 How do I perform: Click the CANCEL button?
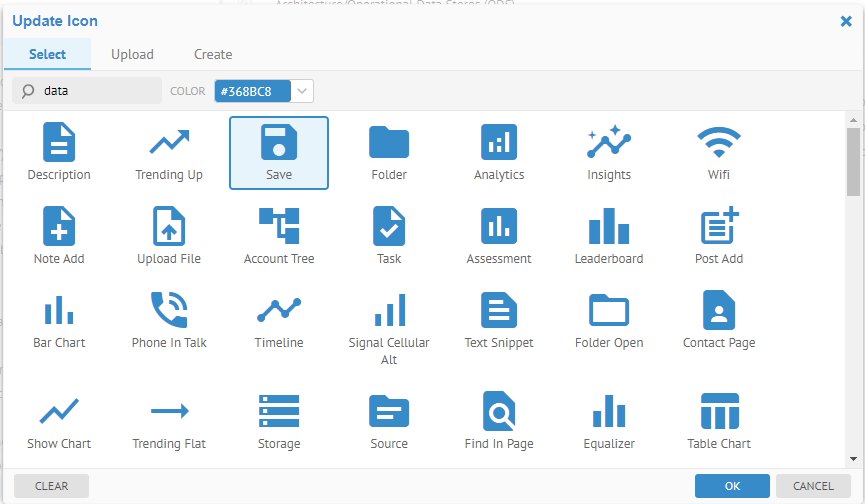point(812,486)
